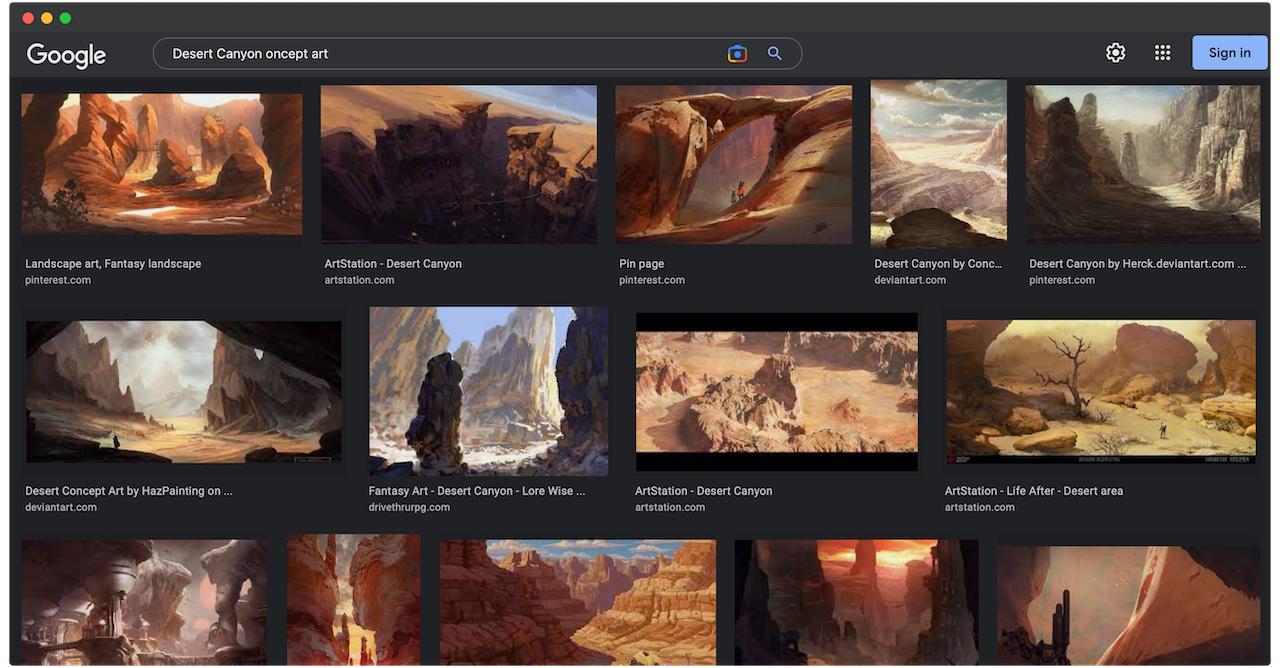Open the letterboxed ArtStation Desert Canyon thumbnail
Image resolution: width=1280 pixels, height=668 pixels.
pyautogui.click(x=777, y=391)
